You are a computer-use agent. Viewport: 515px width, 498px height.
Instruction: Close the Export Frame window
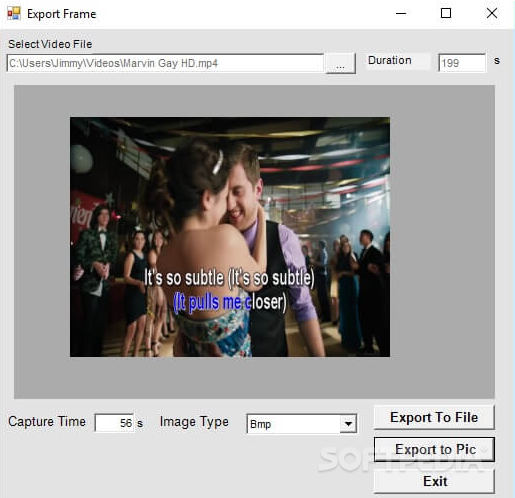[x=492, y=14]
